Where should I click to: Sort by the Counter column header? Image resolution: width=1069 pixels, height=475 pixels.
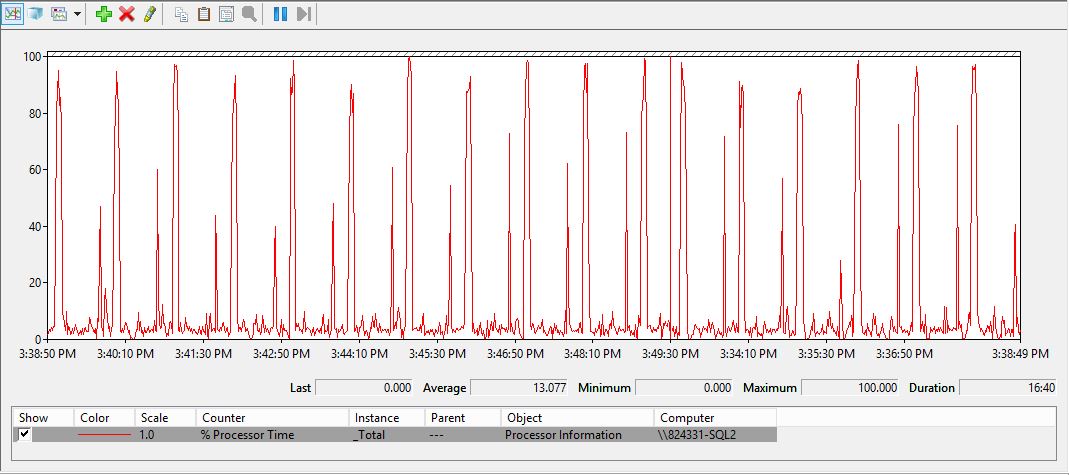(273, 418)
